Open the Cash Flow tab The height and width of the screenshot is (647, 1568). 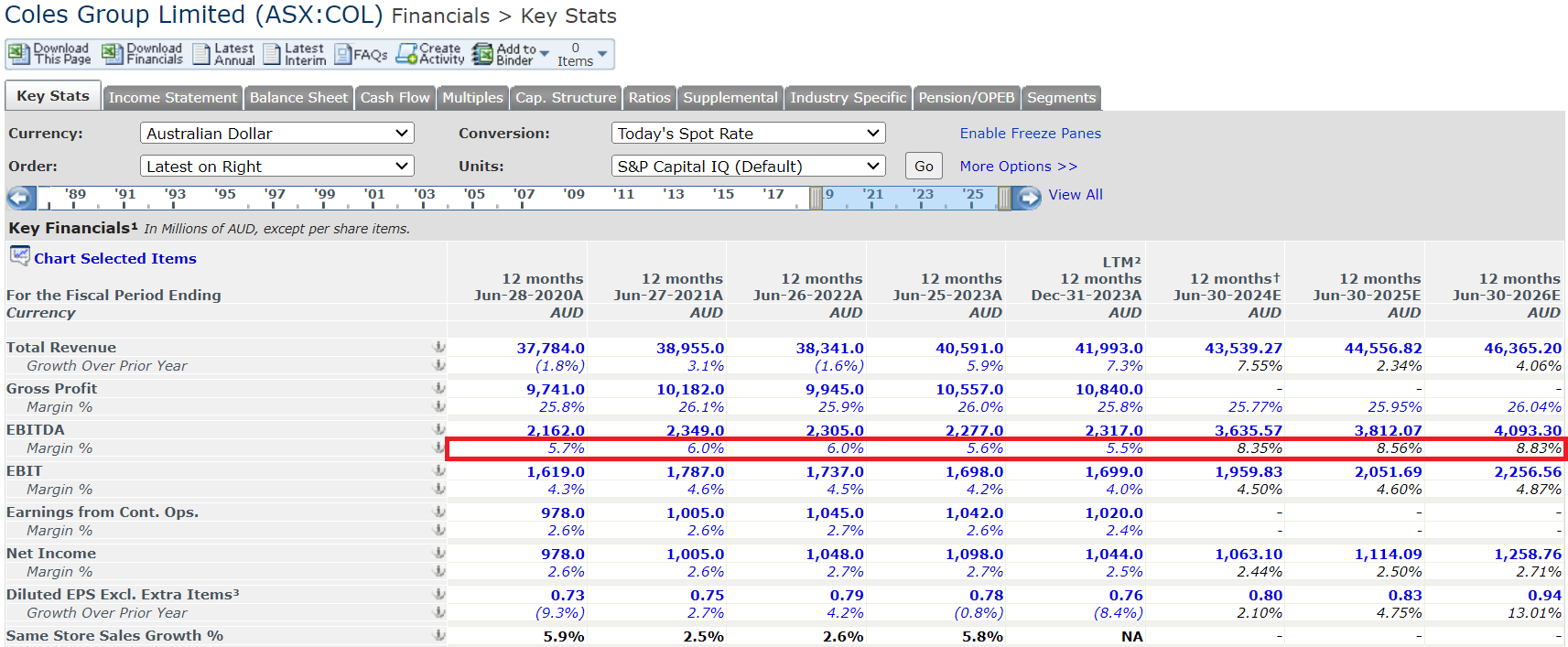pos(395,98)
